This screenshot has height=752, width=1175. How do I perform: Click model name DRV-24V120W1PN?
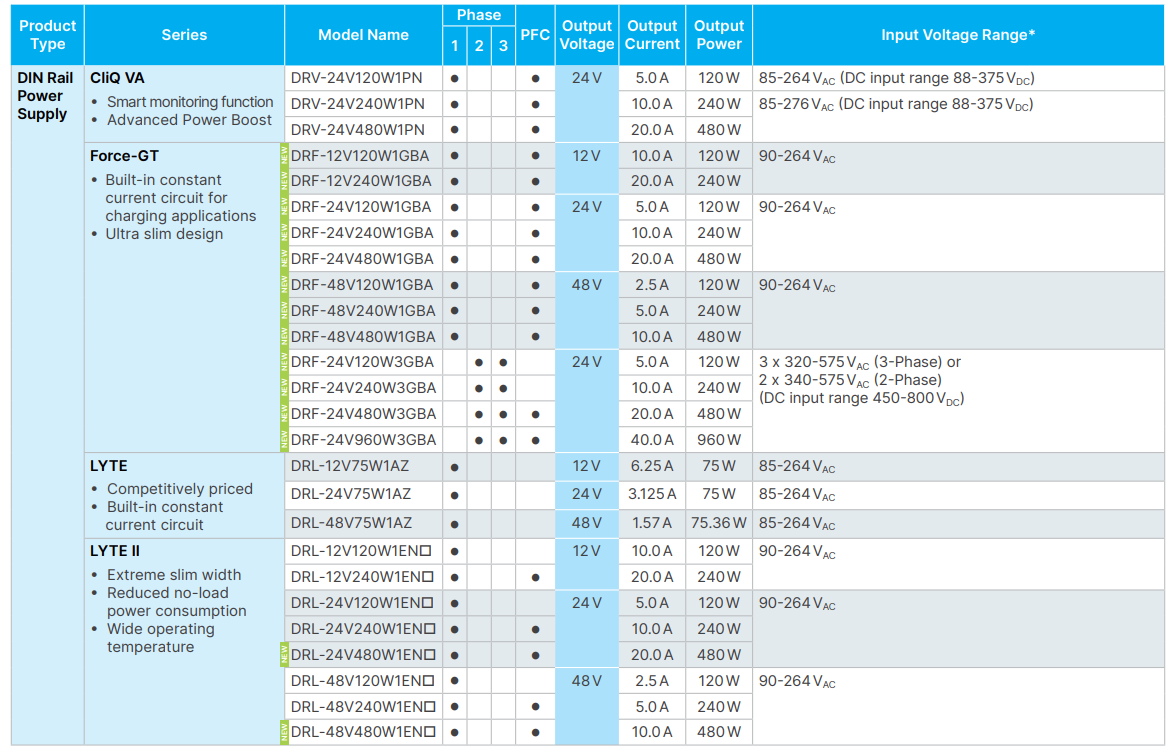[357, 78]
